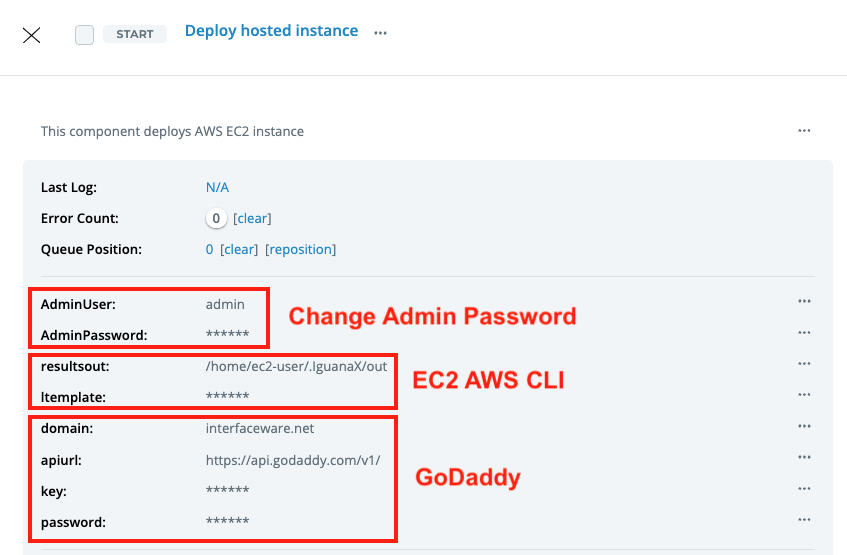Clear the Error Count
This screenshot has height=555, width=847.
(252, 218)
